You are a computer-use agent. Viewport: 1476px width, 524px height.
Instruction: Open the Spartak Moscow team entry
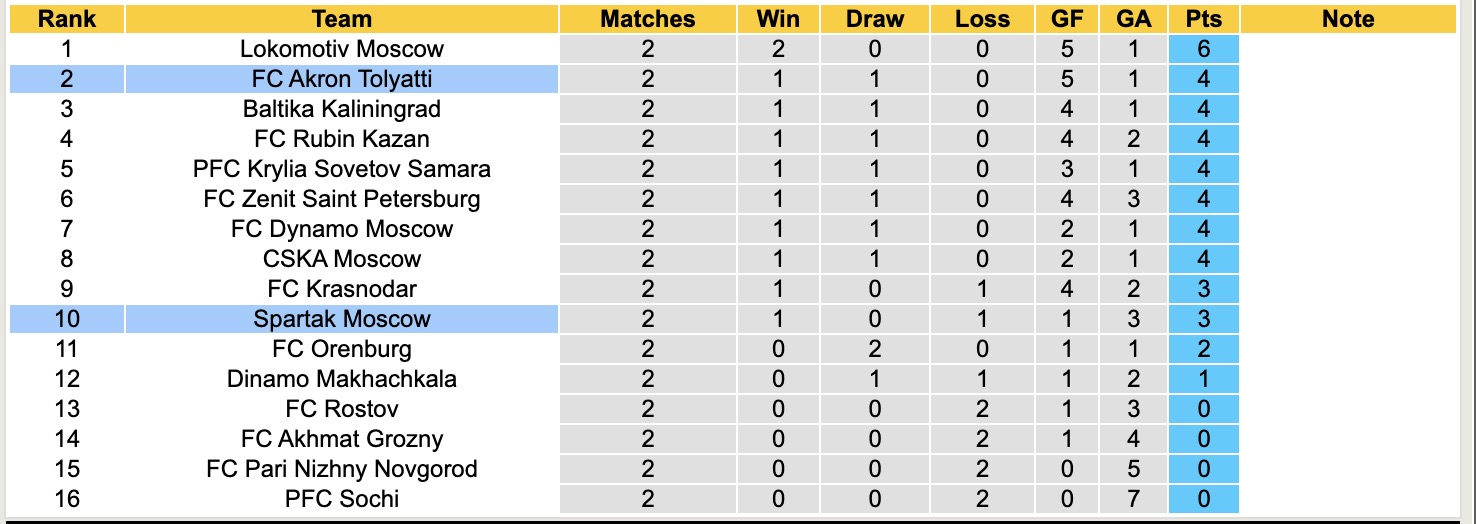pyautogui.click(x=342, y=319)
